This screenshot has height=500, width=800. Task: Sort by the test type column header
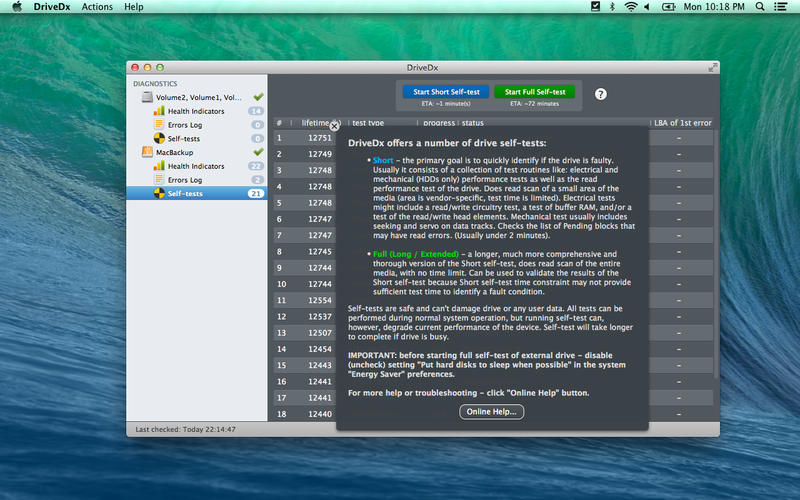[368, 123]
